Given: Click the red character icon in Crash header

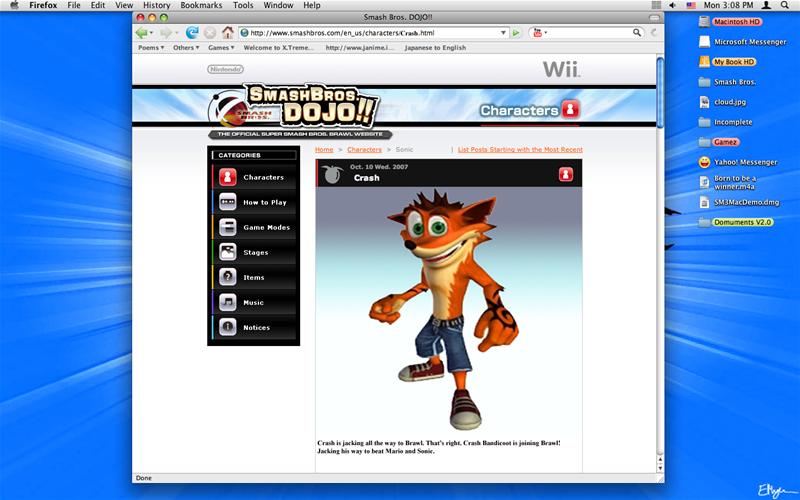Looking at the screenshot, I should click(x=565, y=174).
